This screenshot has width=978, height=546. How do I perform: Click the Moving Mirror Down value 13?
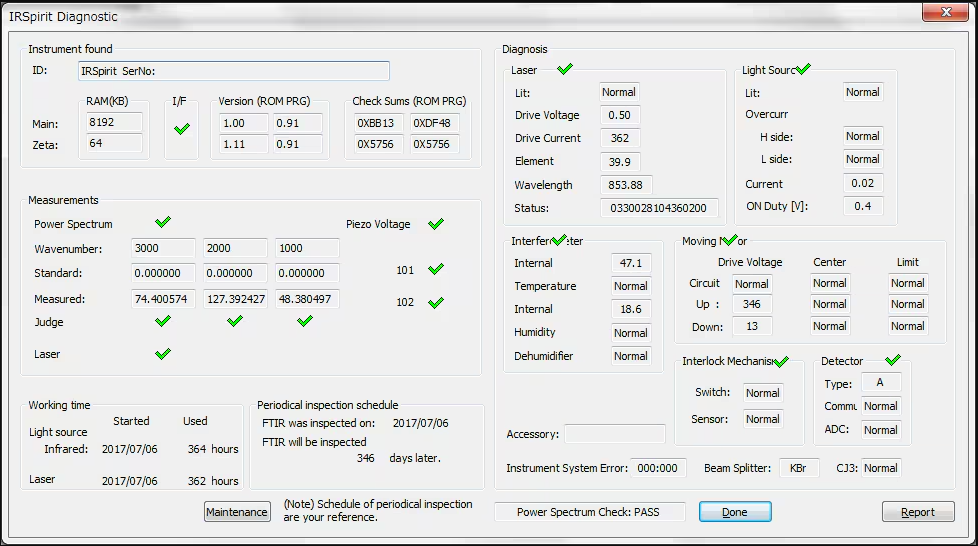(752, 326)
